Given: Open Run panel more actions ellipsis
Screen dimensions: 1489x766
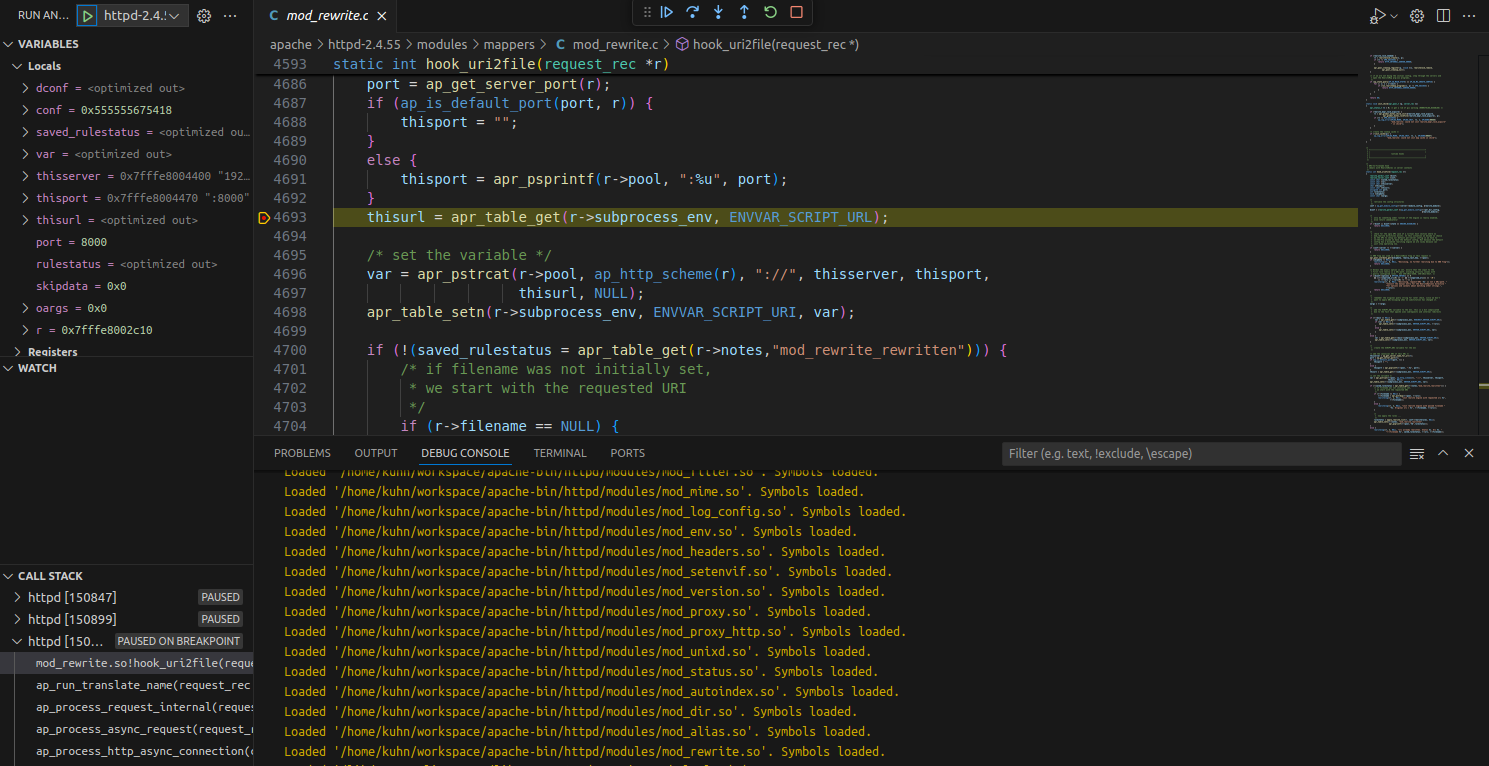Looking at the screenshot, I should [231, 16].
